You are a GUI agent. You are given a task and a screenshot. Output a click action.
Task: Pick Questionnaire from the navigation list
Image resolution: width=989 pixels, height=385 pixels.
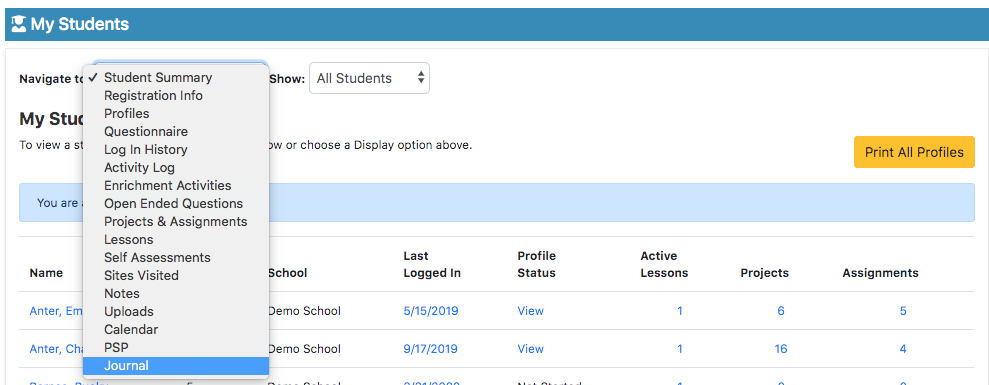click(176, 131)
